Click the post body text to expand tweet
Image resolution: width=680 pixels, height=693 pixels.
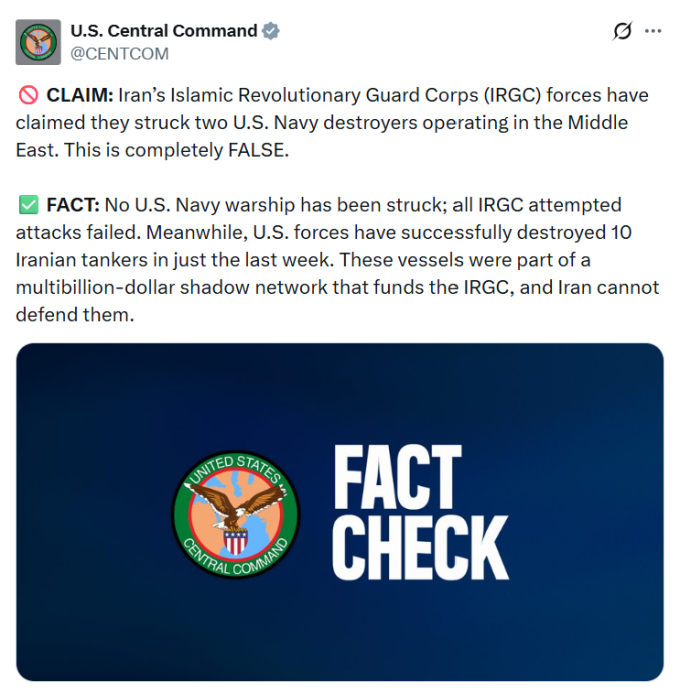pyautogui.click(x=338, y=205)
